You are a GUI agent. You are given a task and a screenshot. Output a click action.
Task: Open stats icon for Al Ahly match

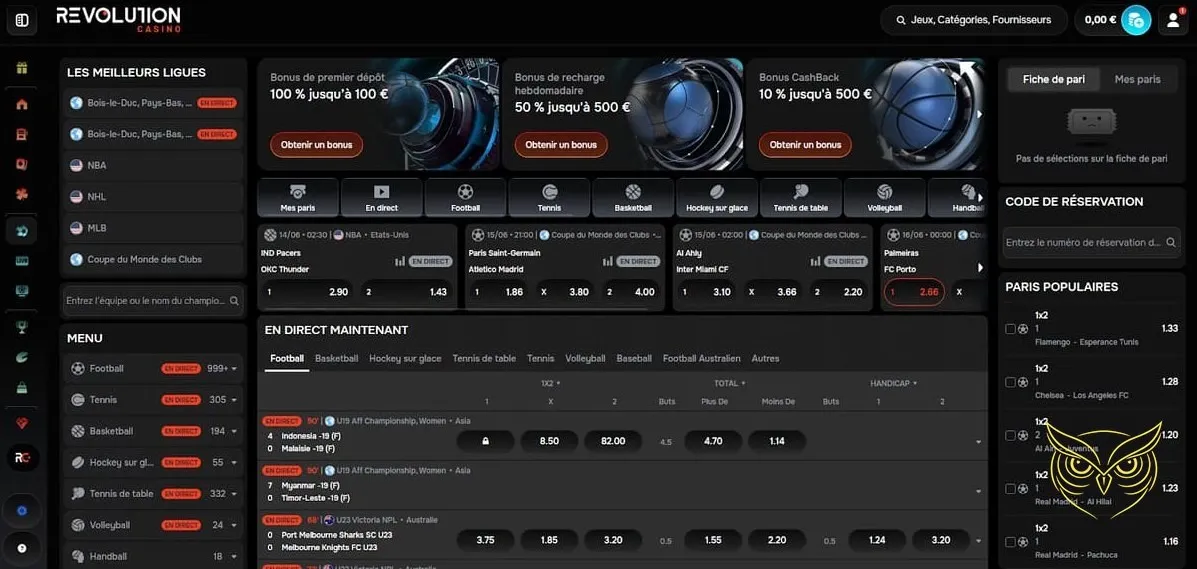tap(815, 261)
